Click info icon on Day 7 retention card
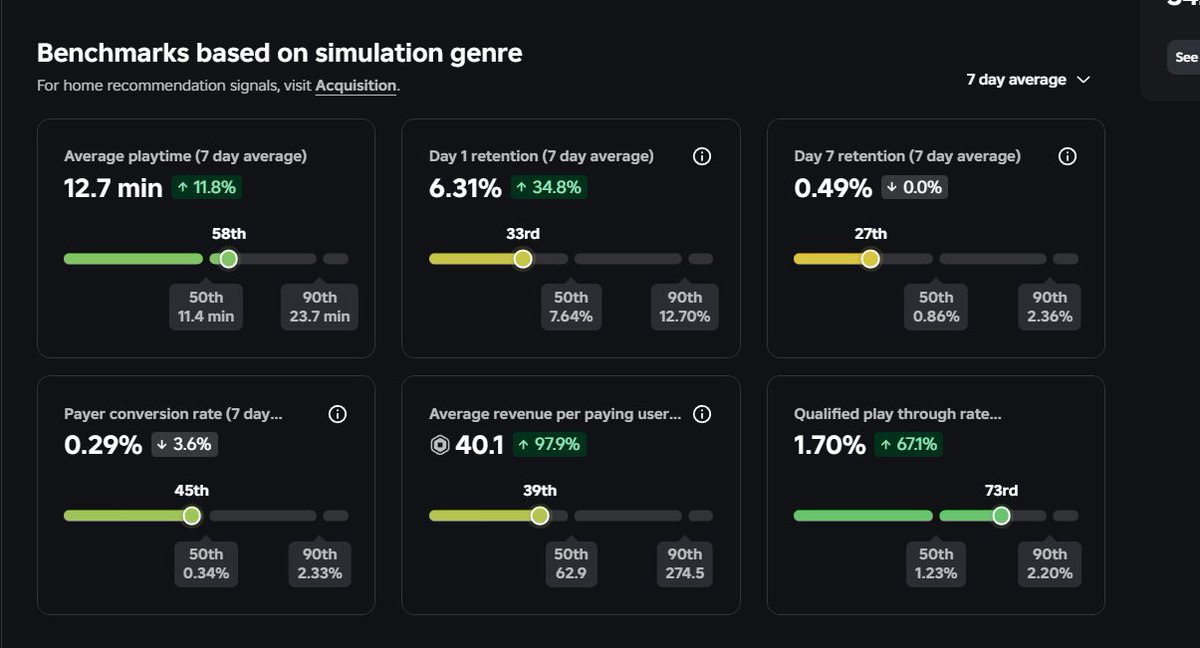This screenshot has height=648, width=1200. tap(1067, 156)
